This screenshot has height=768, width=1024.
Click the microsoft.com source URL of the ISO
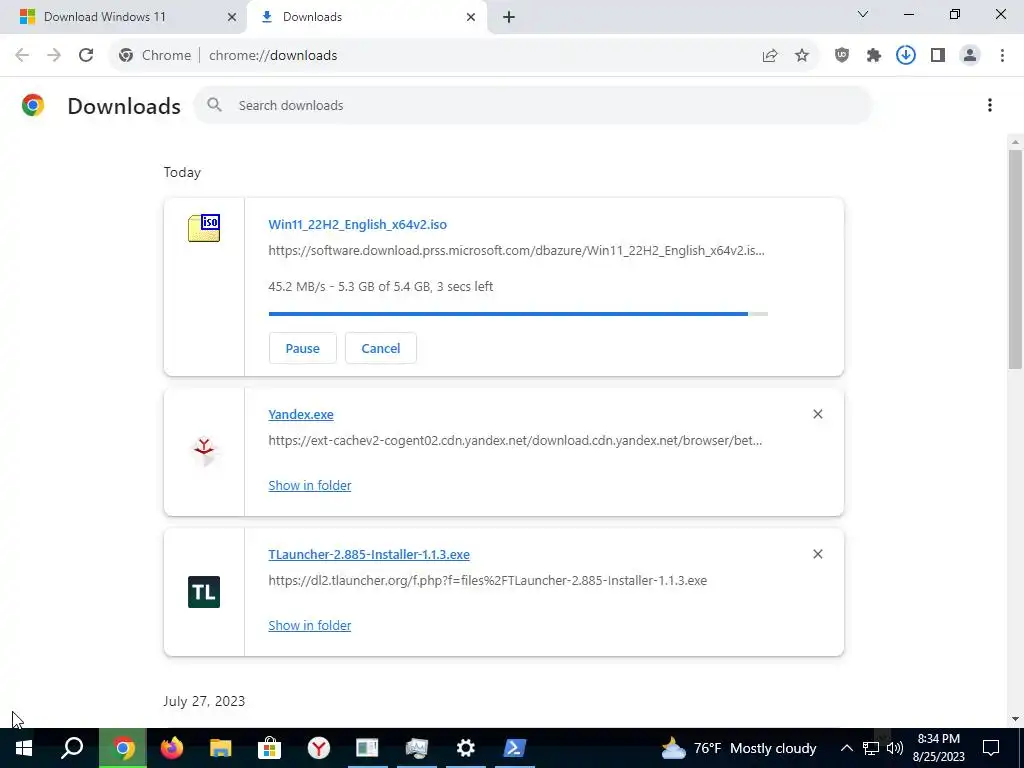[516, 250]
